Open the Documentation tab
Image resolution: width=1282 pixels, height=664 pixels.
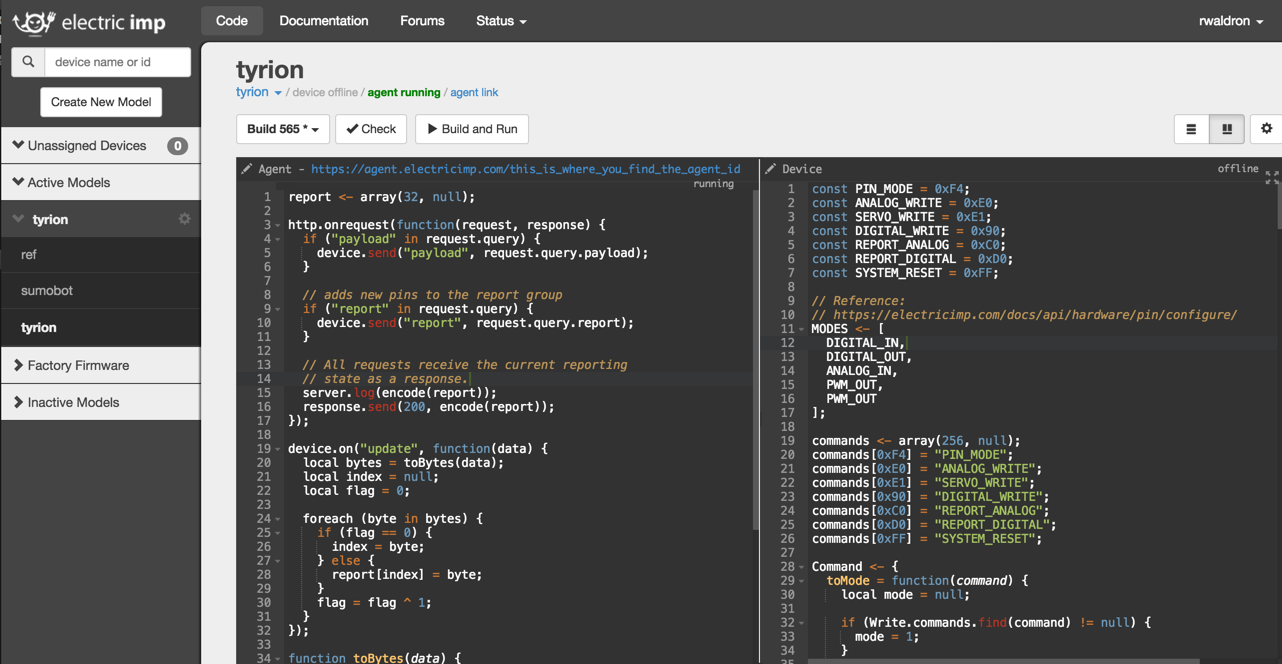coord(324,21)
